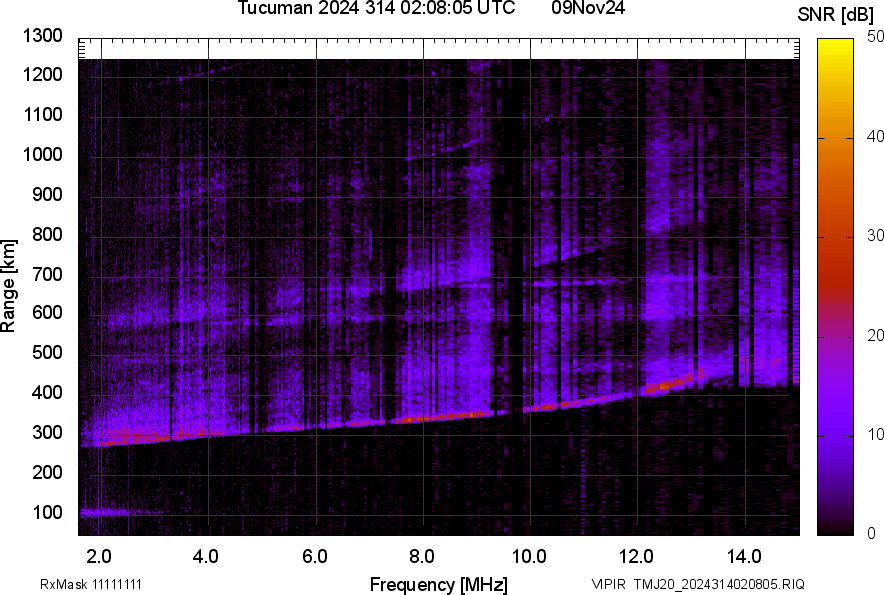Click the '700' range tick label

click(x=48, y=274)
